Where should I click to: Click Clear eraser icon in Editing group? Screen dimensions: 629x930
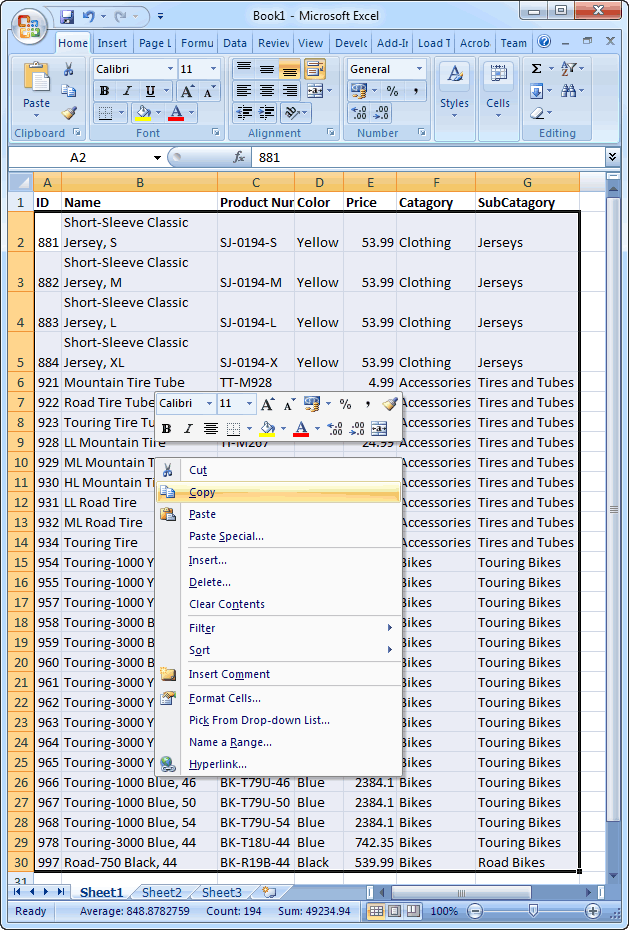click(x=537, y=113)
